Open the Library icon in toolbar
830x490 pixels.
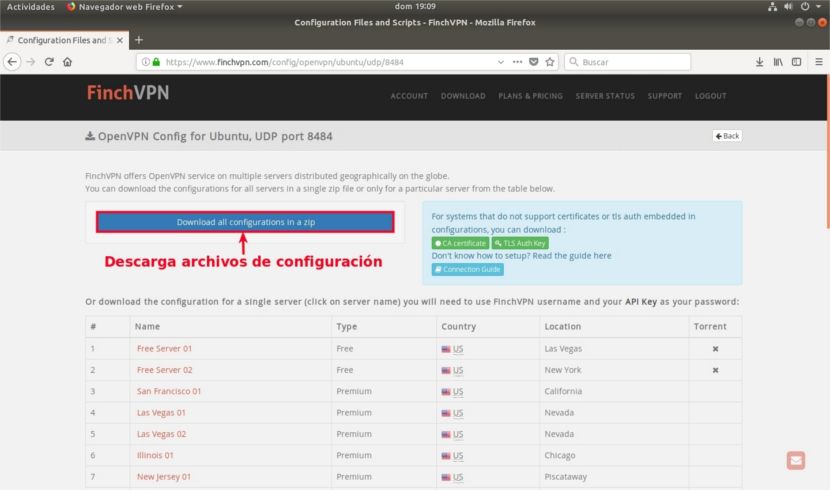[x=778, y=62]
